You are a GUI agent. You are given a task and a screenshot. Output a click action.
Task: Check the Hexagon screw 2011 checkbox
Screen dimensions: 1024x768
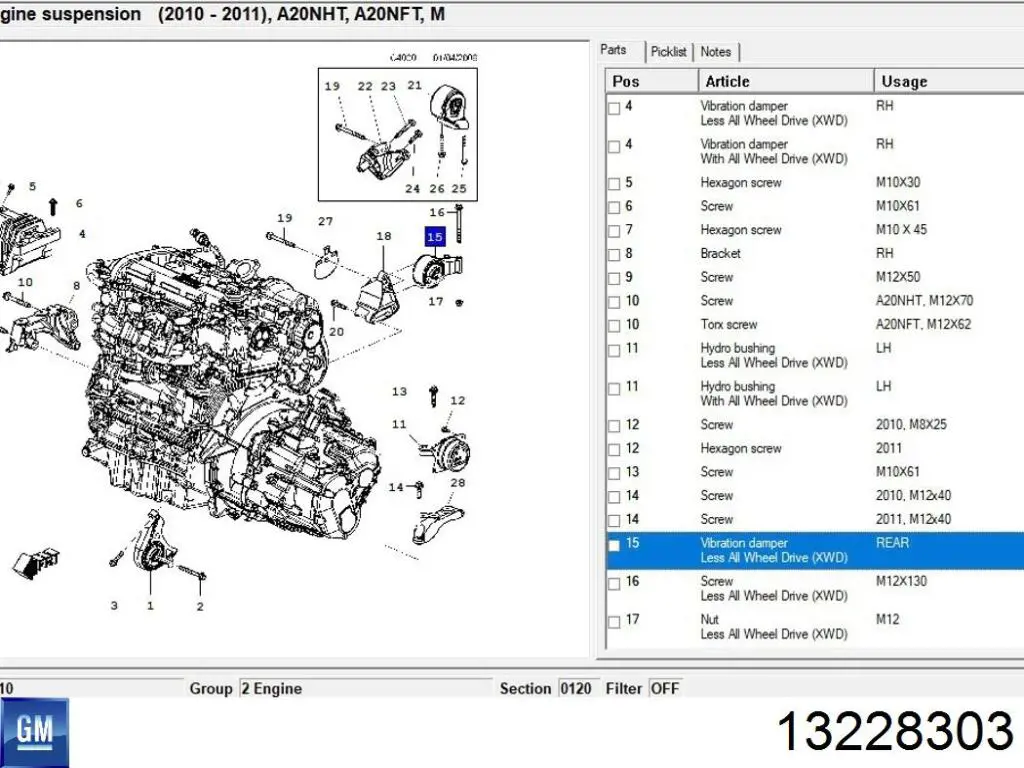pyautogui.click(x=614, y=450)
